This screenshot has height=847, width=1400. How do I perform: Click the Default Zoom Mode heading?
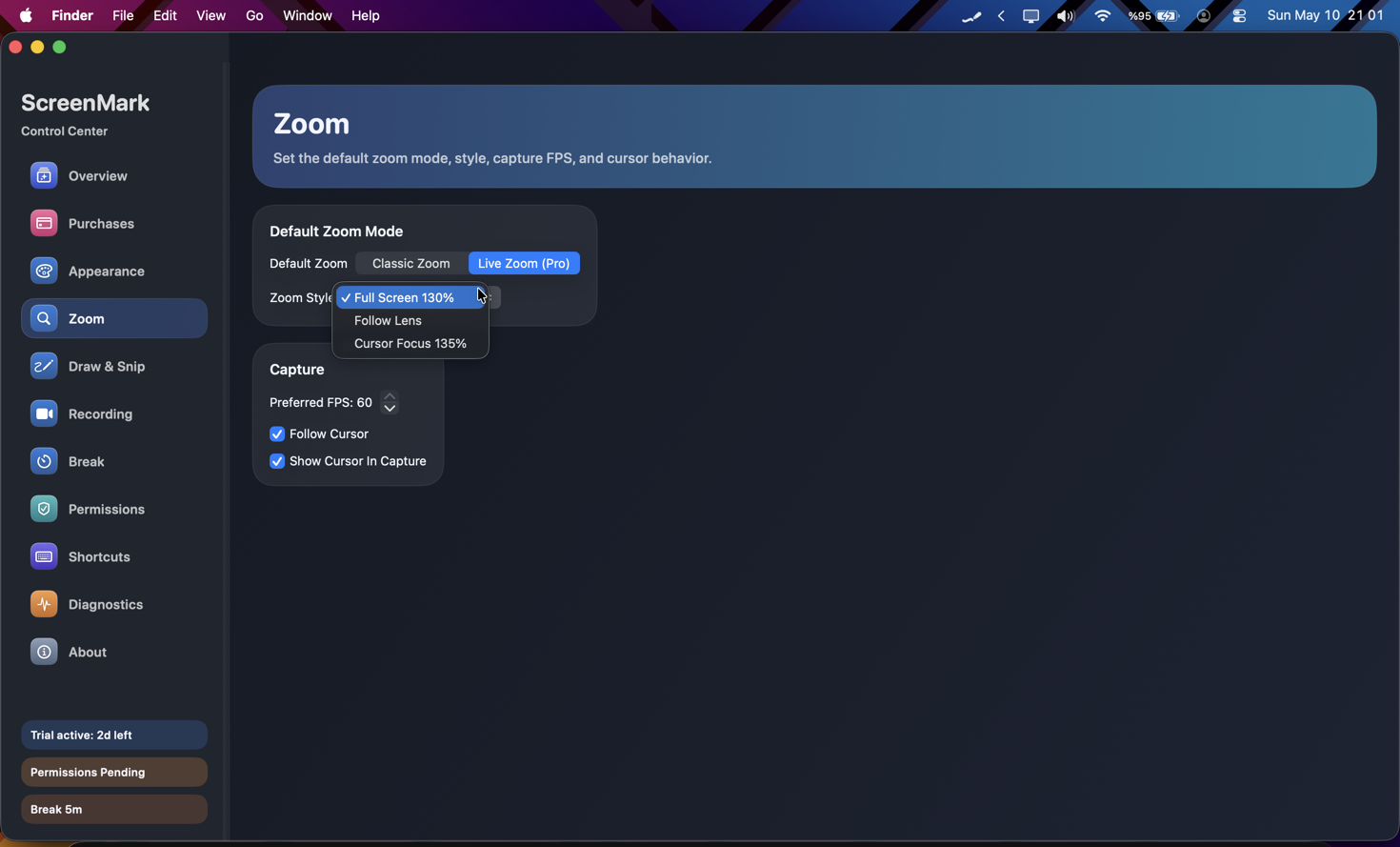click(x=336, y=232)
